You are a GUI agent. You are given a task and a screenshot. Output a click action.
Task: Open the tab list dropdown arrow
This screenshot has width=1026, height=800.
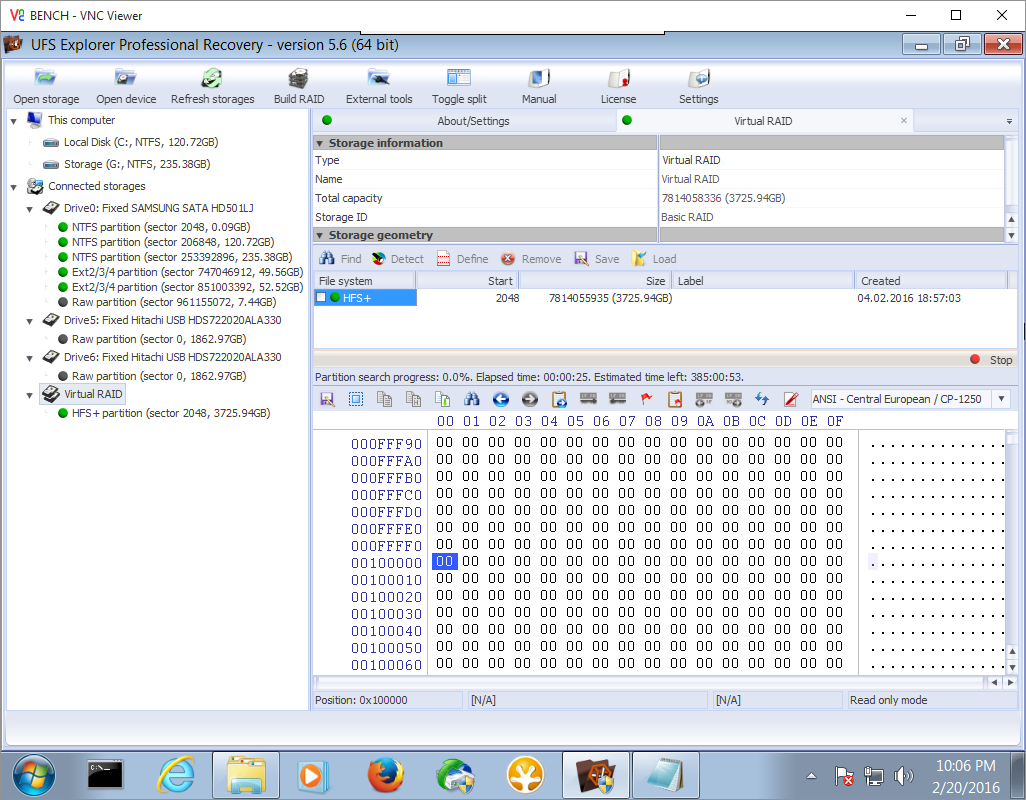1009,121
